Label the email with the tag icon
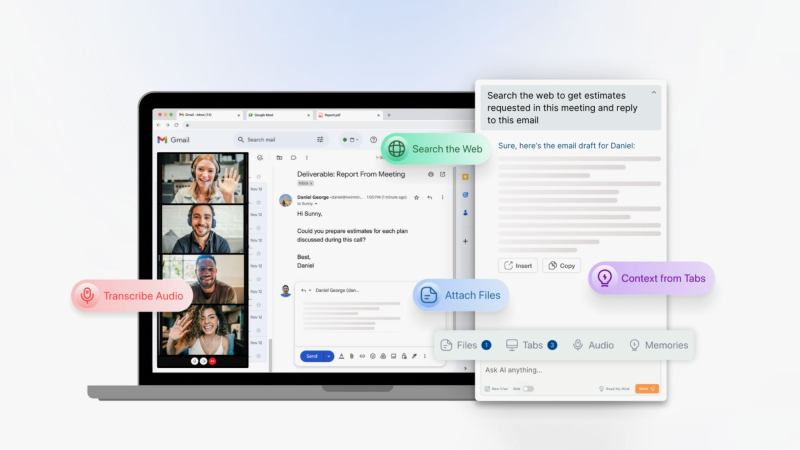800x450 pixels. tap(293, 158)
